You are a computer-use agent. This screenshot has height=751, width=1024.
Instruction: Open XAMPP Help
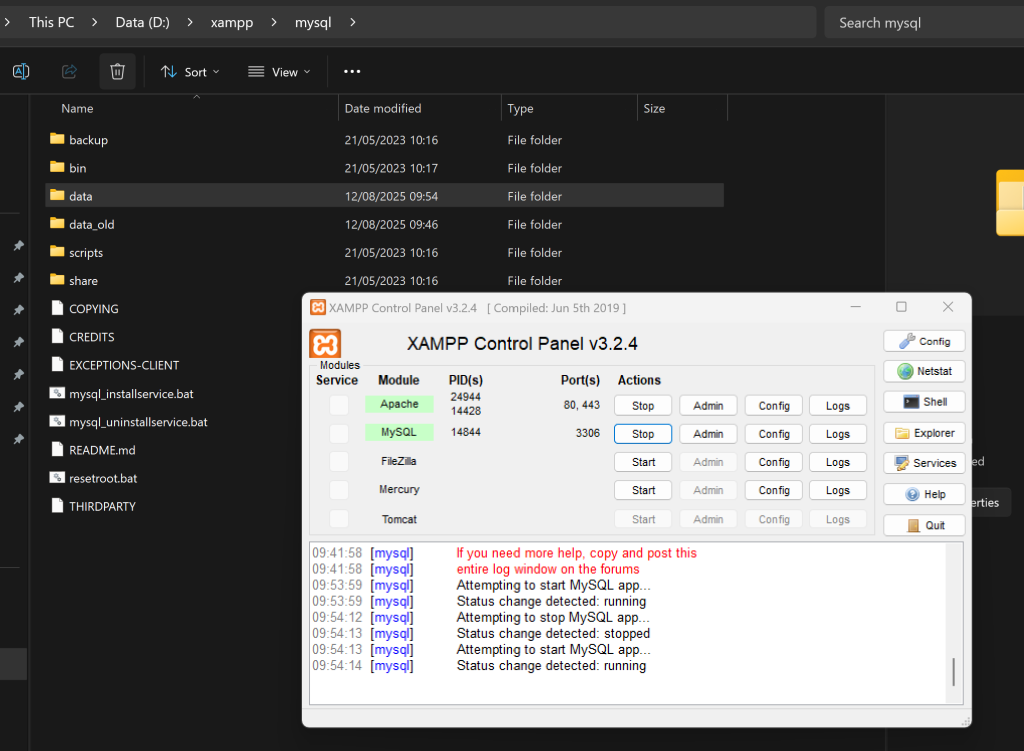click(x=924, y=494)
